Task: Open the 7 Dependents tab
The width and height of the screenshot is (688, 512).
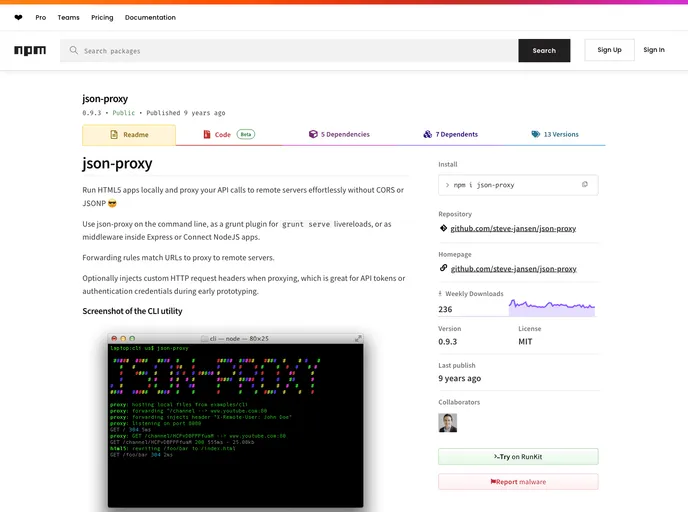Action: [451, 134]
